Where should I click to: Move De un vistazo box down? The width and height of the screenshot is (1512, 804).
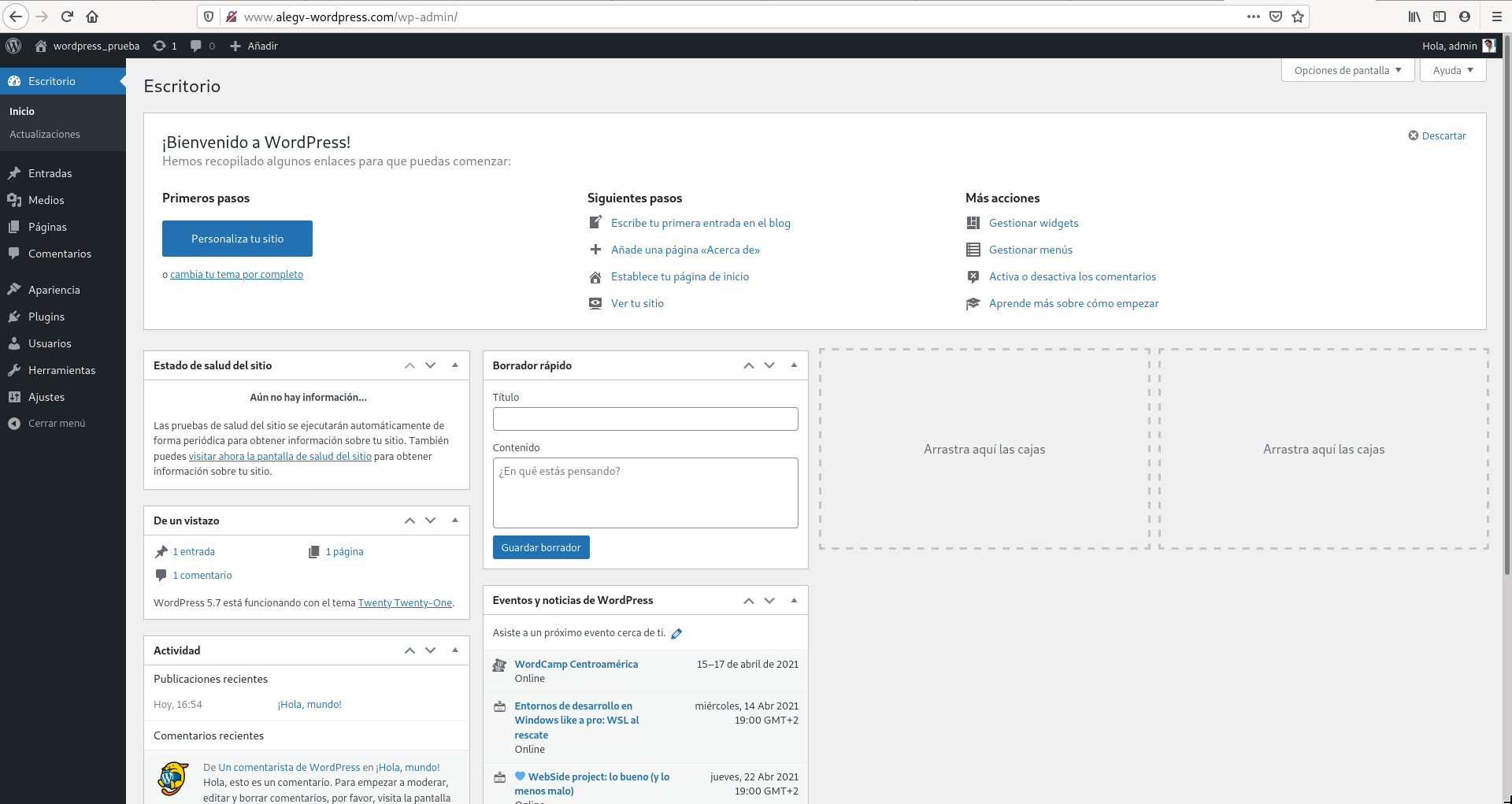(x=430, y=521)
